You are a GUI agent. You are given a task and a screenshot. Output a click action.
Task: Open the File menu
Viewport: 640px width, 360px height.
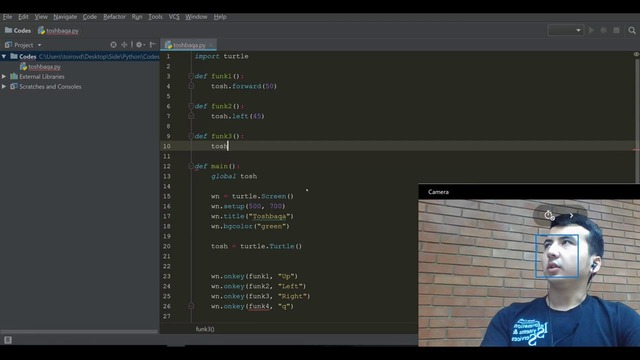tap(7, 17)
